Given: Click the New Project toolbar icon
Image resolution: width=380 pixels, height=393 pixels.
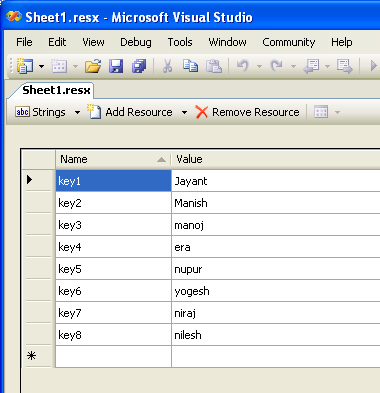Looking at the screenshot, I should point(25,66).
